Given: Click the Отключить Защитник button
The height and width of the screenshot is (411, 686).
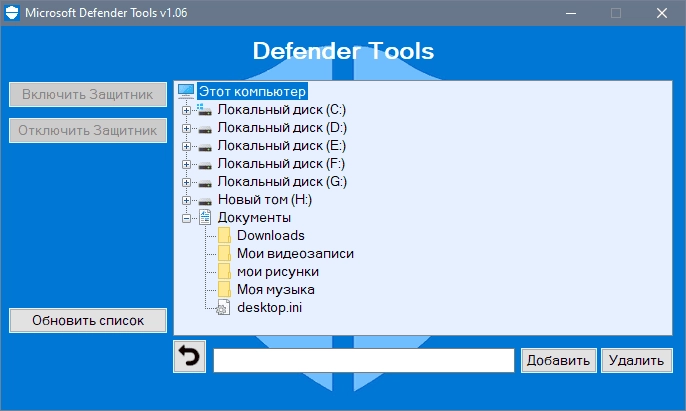Looking at the screenshot, I should [x=88, y=130].
